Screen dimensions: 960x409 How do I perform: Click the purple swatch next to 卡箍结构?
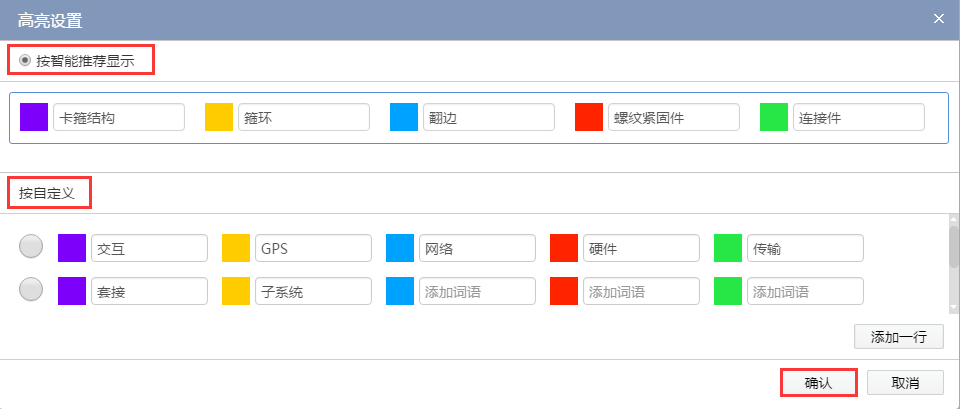tap(34, 117)
